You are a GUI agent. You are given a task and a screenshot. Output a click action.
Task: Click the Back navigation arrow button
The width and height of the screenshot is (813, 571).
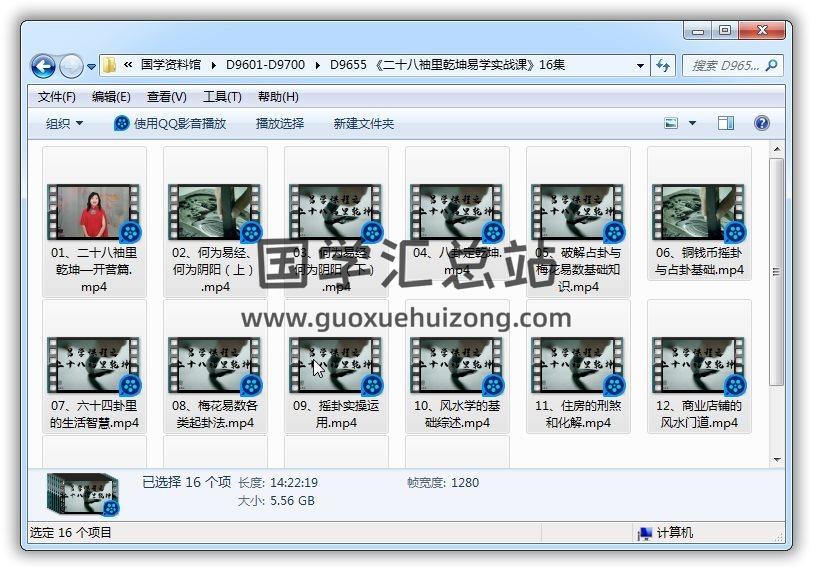click(x=43, y=66)
